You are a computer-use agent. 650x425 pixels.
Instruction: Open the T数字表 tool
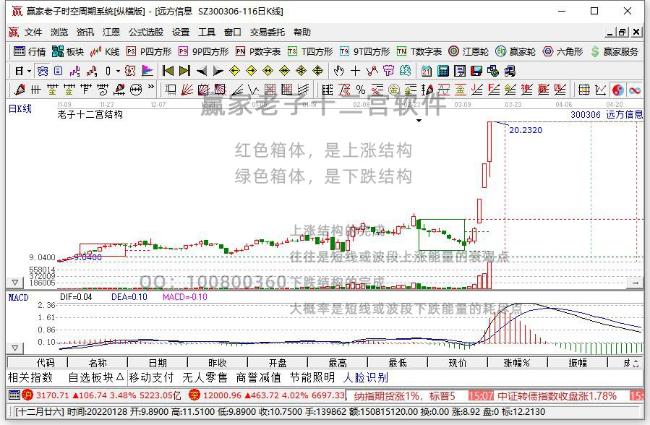point(419,51)
